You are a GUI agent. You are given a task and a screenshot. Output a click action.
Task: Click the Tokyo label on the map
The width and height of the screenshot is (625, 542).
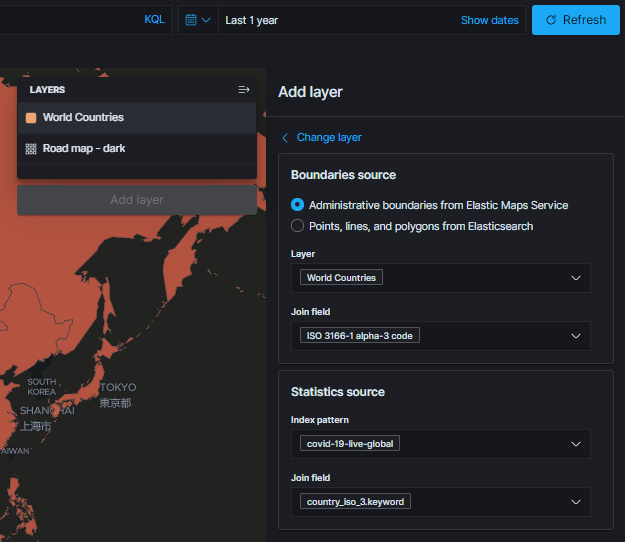pos(118,388)
